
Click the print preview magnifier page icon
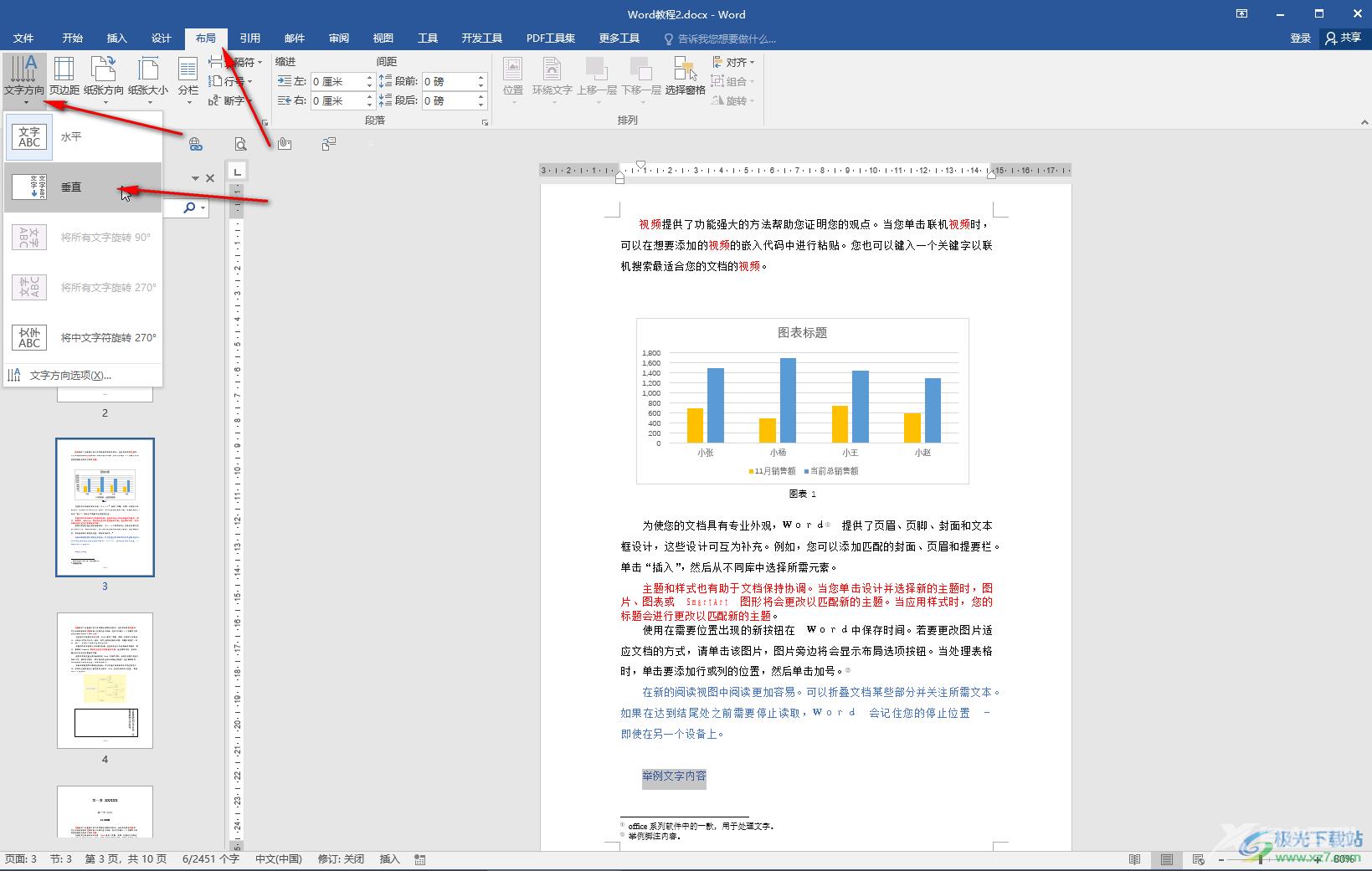240,144
